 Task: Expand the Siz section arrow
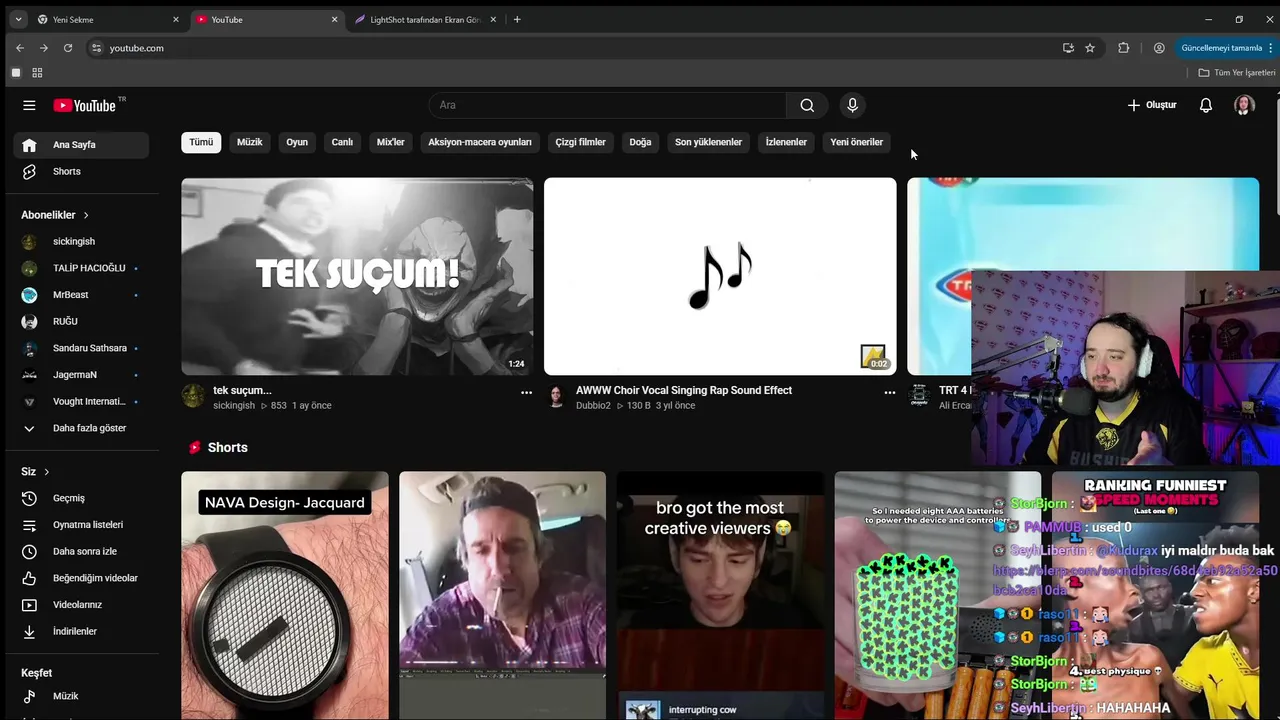(x=46, y=472)
